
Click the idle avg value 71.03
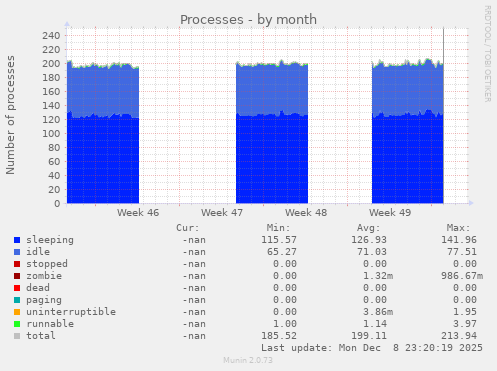372,252
